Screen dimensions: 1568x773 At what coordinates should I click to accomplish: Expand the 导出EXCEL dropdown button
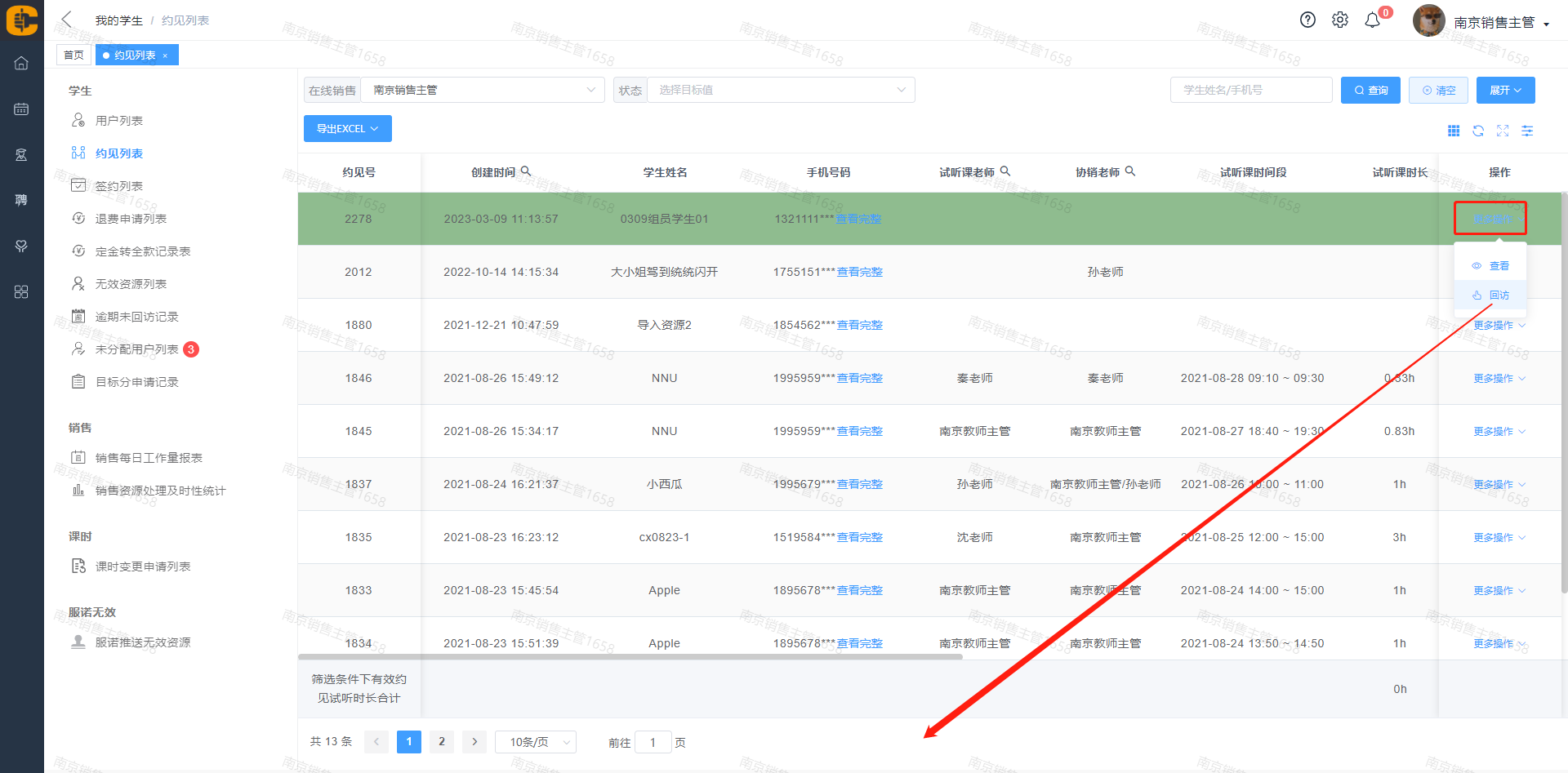point(347,129)
